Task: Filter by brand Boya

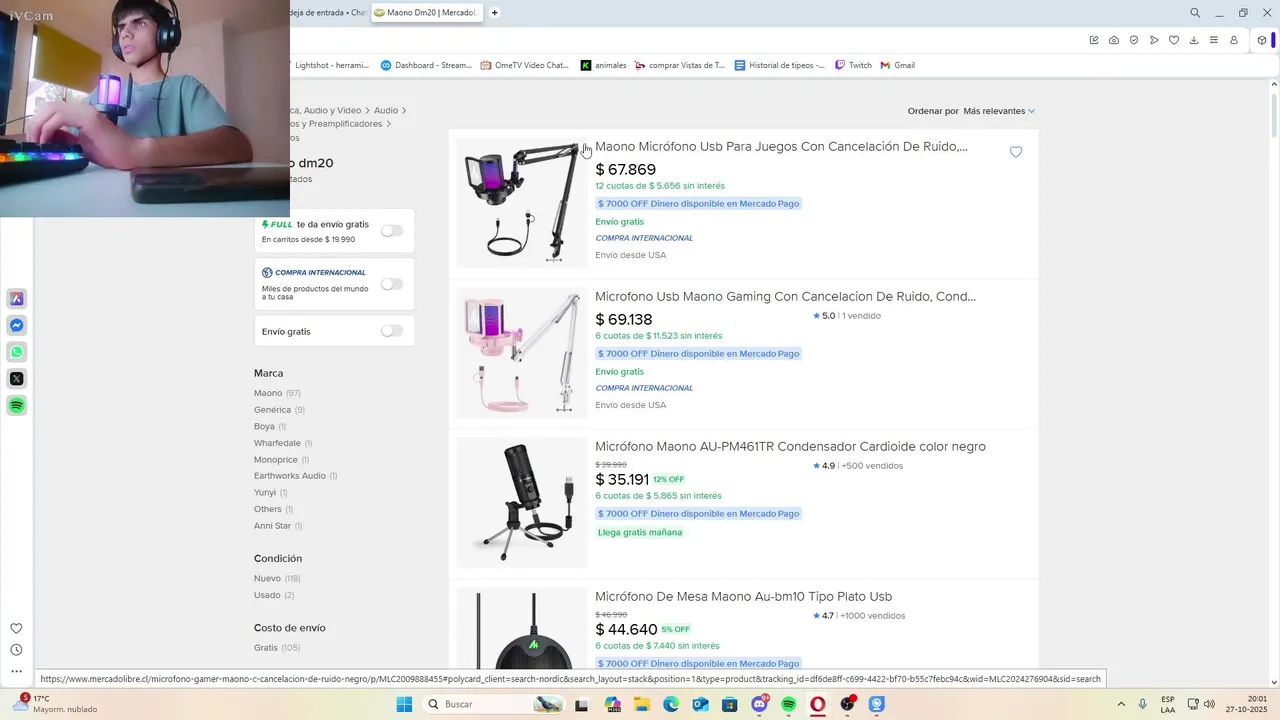Action: point(270,426)
